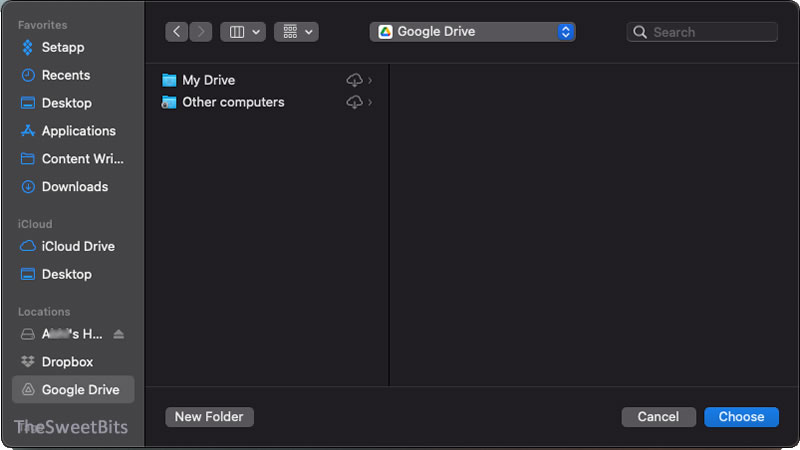The image size is (800, 450).
Task: Go to the Applications folder
Action: click(68, 131)
